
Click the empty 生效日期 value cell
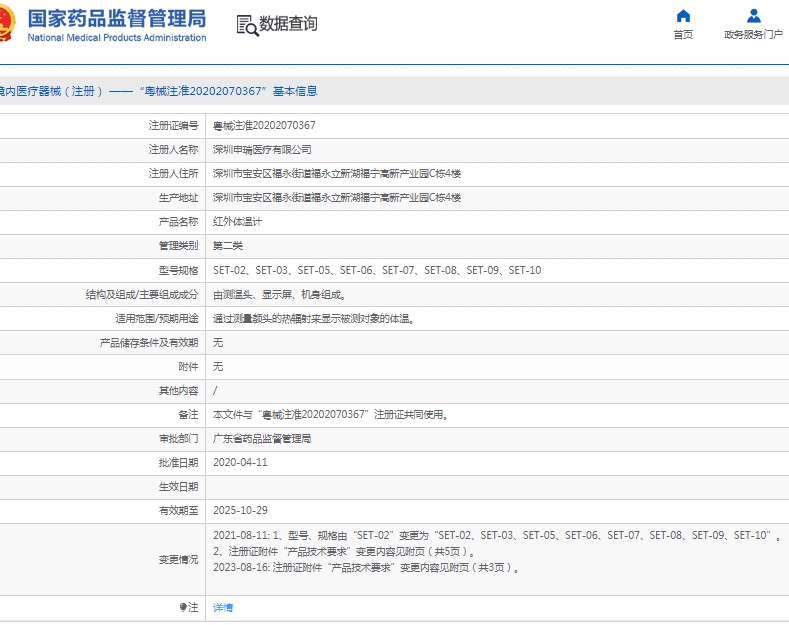497,487
